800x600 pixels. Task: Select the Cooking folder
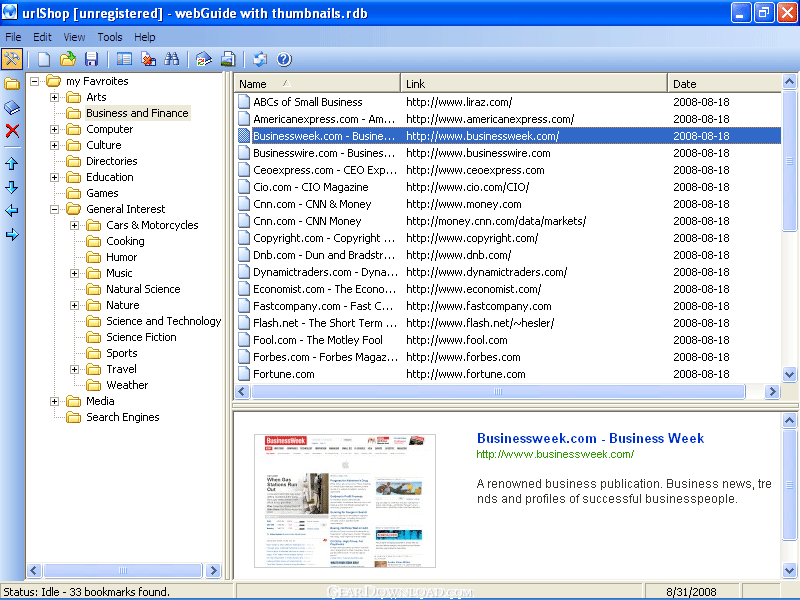125,241
